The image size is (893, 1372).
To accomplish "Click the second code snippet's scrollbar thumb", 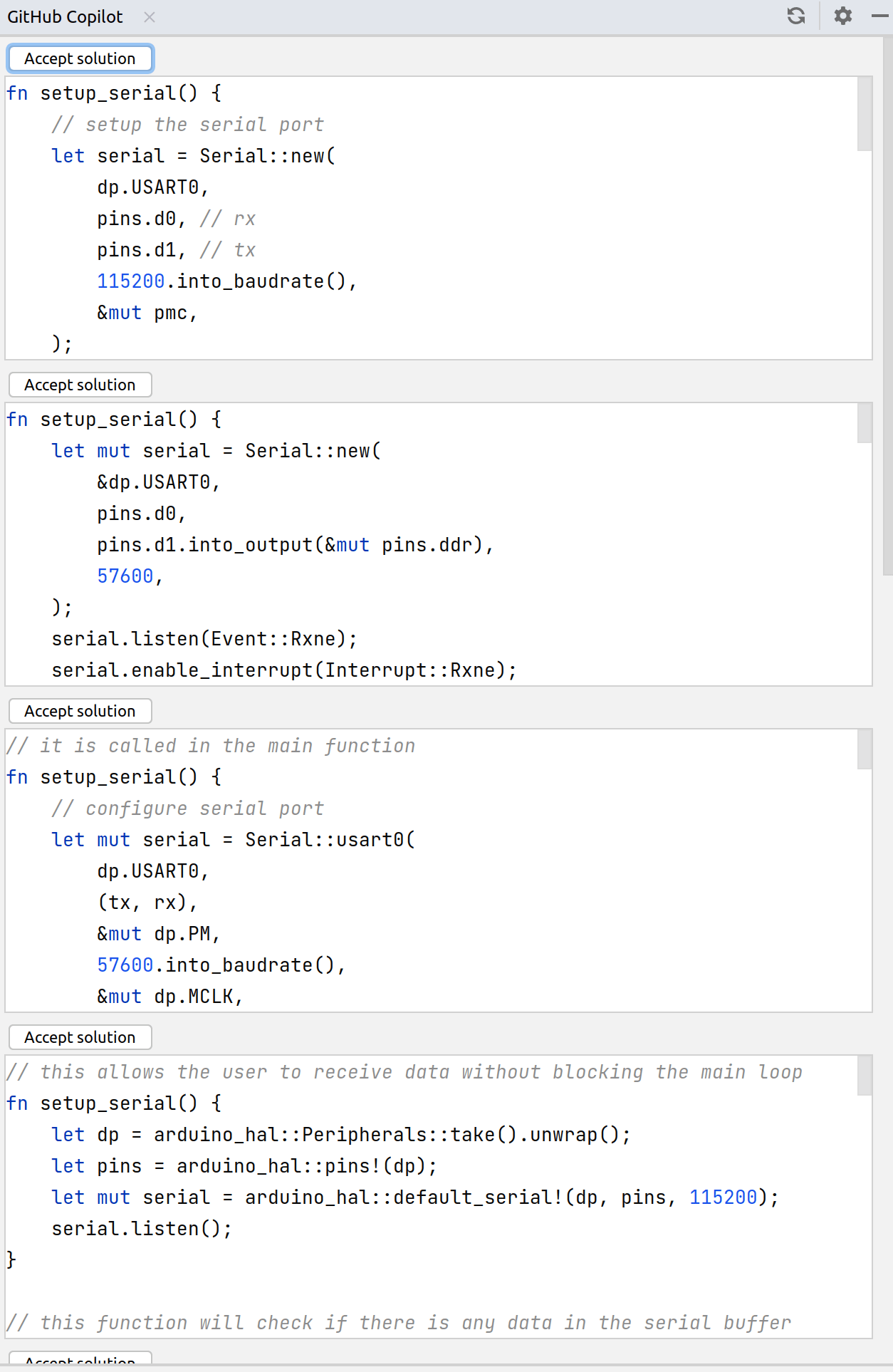I will click(x=865, y=423).
